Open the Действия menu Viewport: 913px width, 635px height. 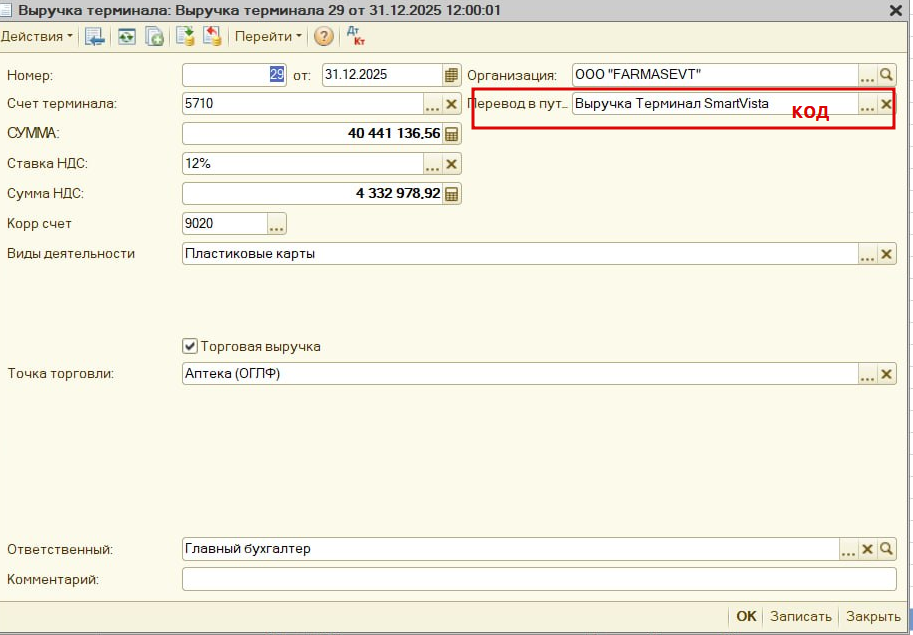coord(37,37)
